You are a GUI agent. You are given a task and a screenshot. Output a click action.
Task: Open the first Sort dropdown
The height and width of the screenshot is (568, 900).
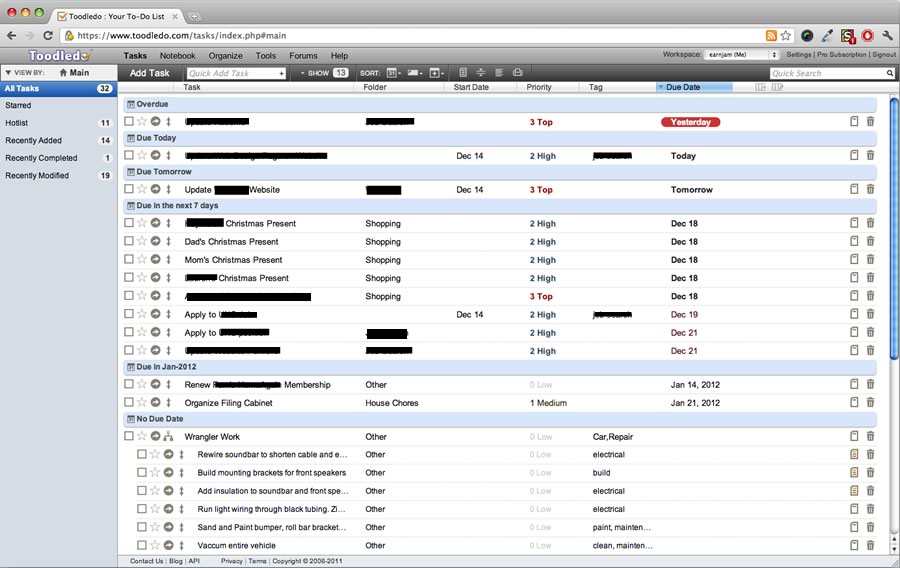click(393, 73)
